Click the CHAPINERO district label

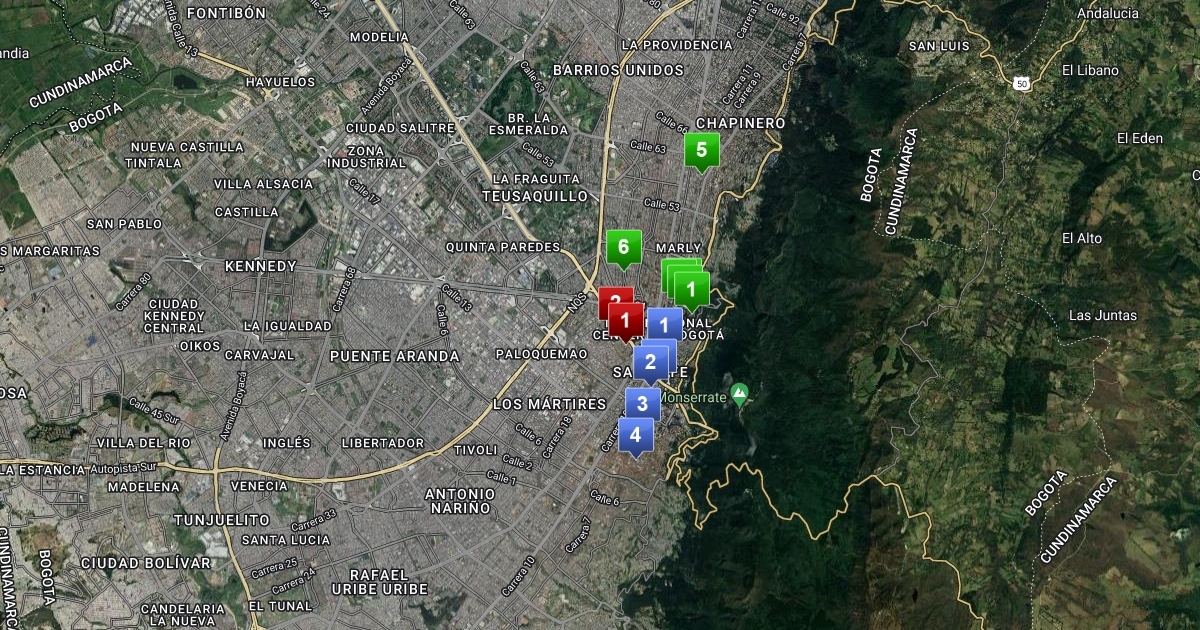coord(741,123)
